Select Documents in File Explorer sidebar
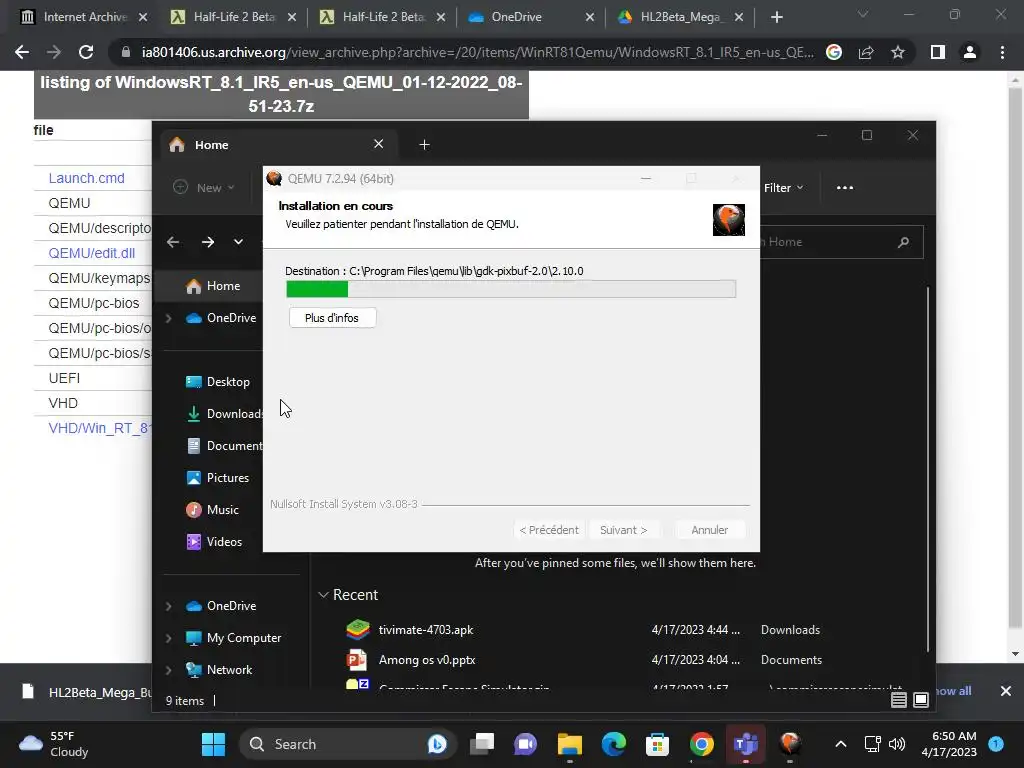Screen dimensions: 1024x768 point(224,446)
